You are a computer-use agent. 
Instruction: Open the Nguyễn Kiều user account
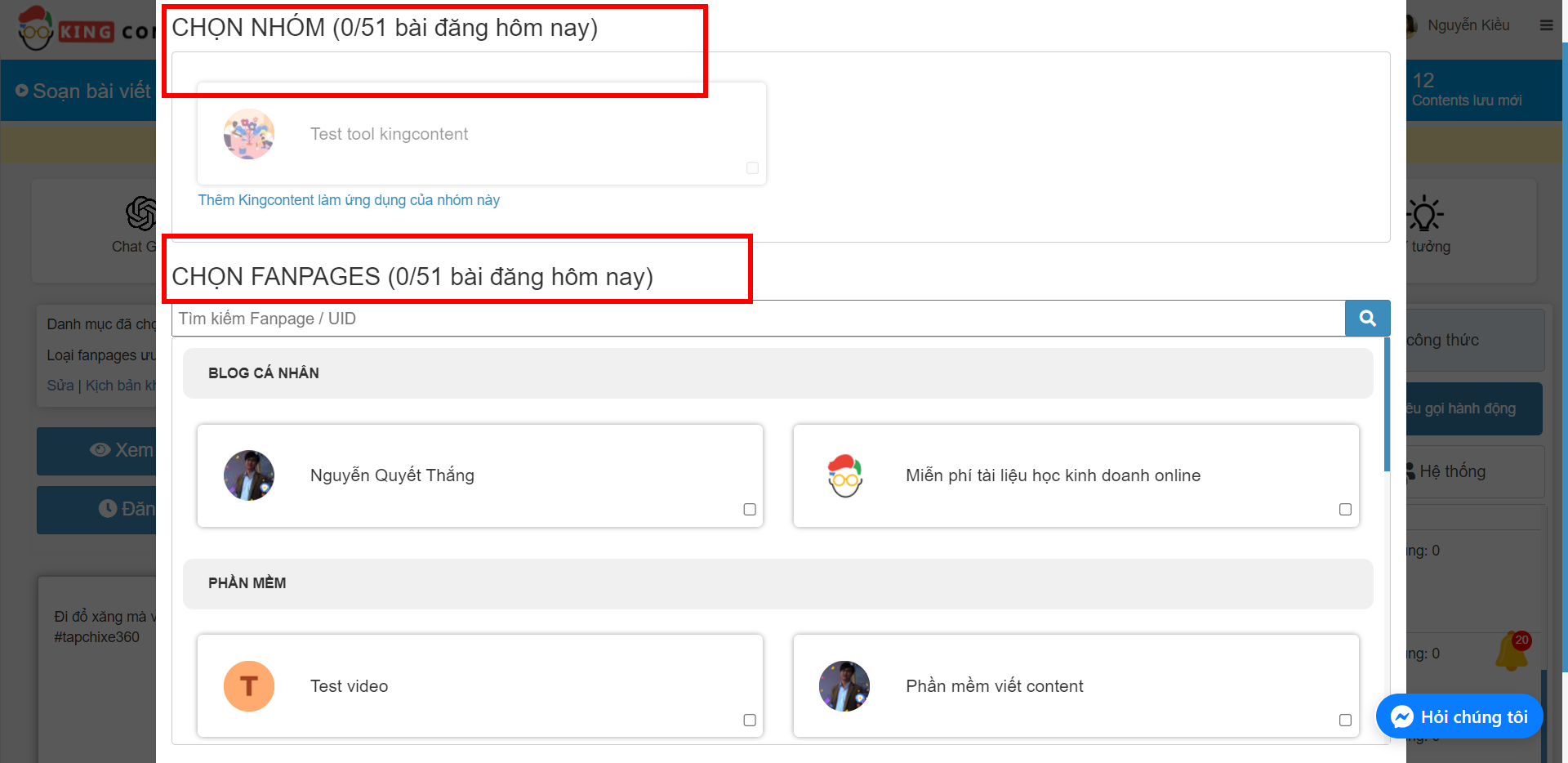(x=1468, y=25)
